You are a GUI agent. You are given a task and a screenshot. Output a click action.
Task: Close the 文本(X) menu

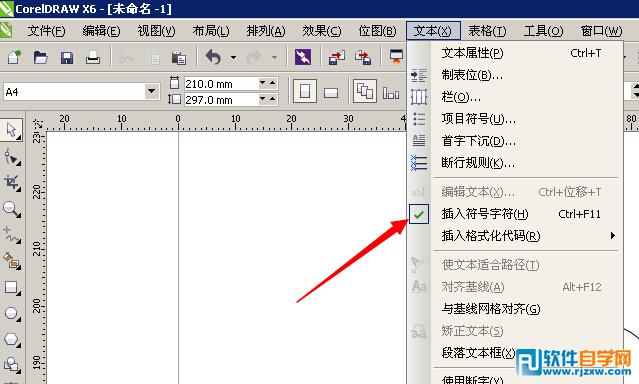tap(433, 31)
